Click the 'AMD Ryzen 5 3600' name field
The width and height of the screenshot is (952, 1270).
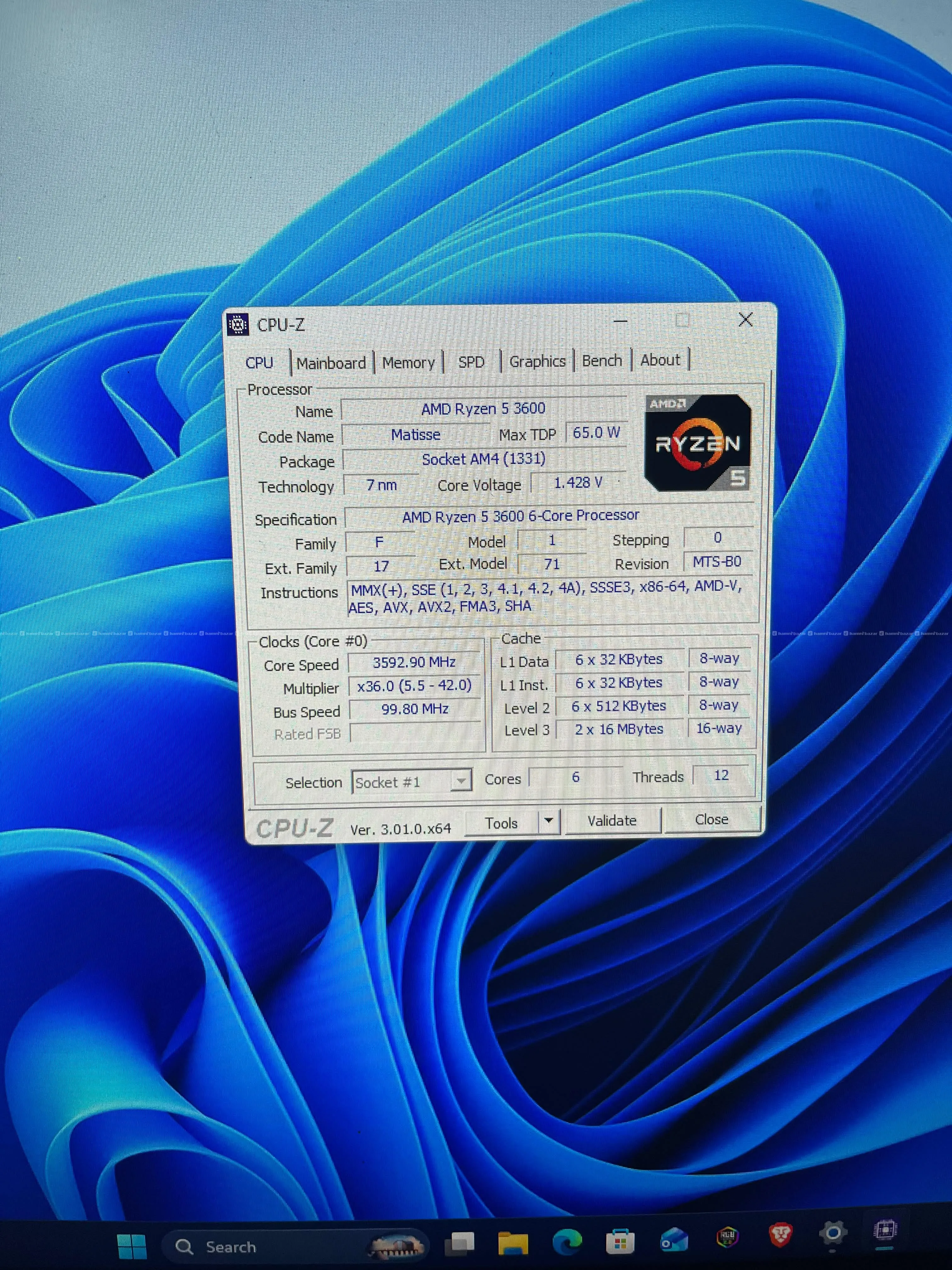483,409
